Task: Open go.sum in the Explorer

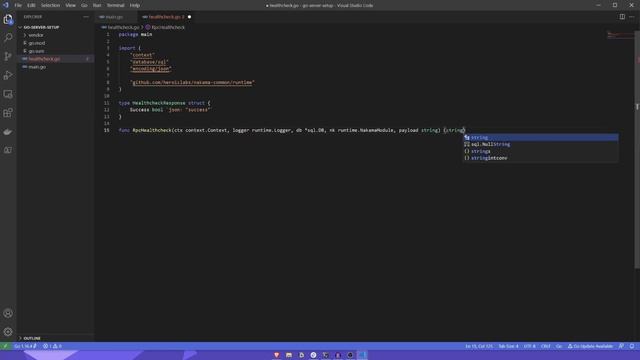Action: (36, 51)
